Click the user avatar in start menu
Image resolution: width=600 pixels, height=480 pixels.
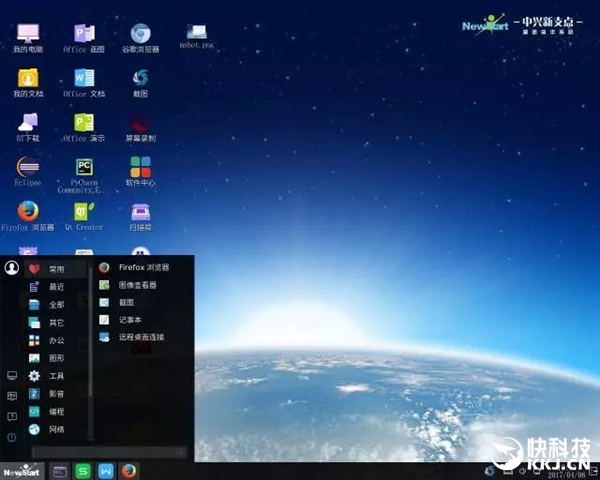point(12,268)
